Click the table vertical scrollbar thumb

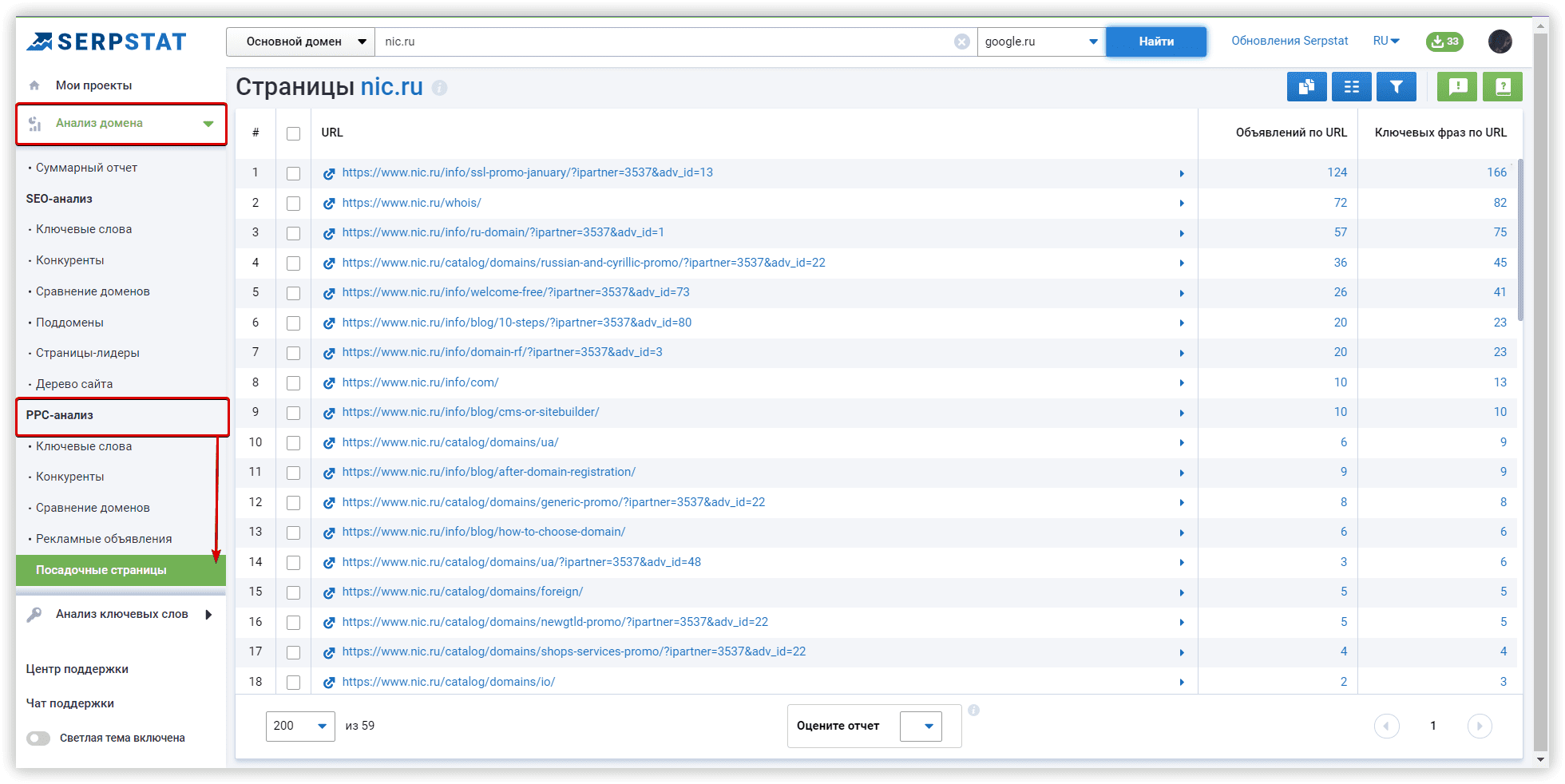coord(1520,240)
